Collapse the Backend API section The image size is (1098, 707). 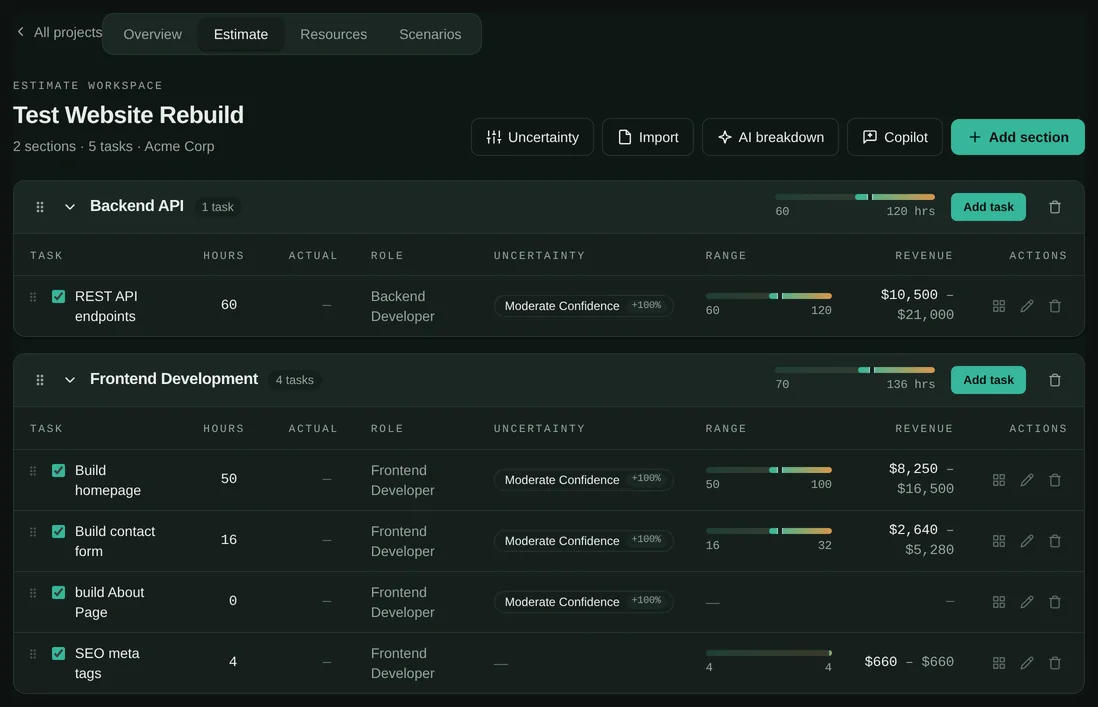(69, 207)
